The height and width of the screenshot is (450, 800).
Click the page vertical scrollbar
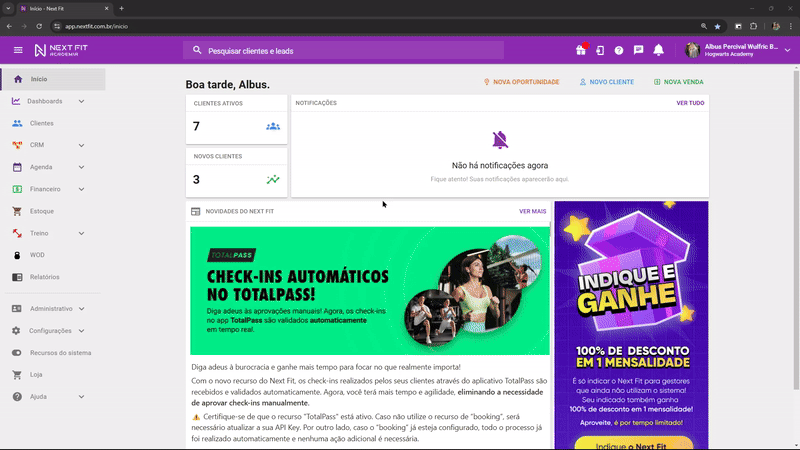pos(796,230)
